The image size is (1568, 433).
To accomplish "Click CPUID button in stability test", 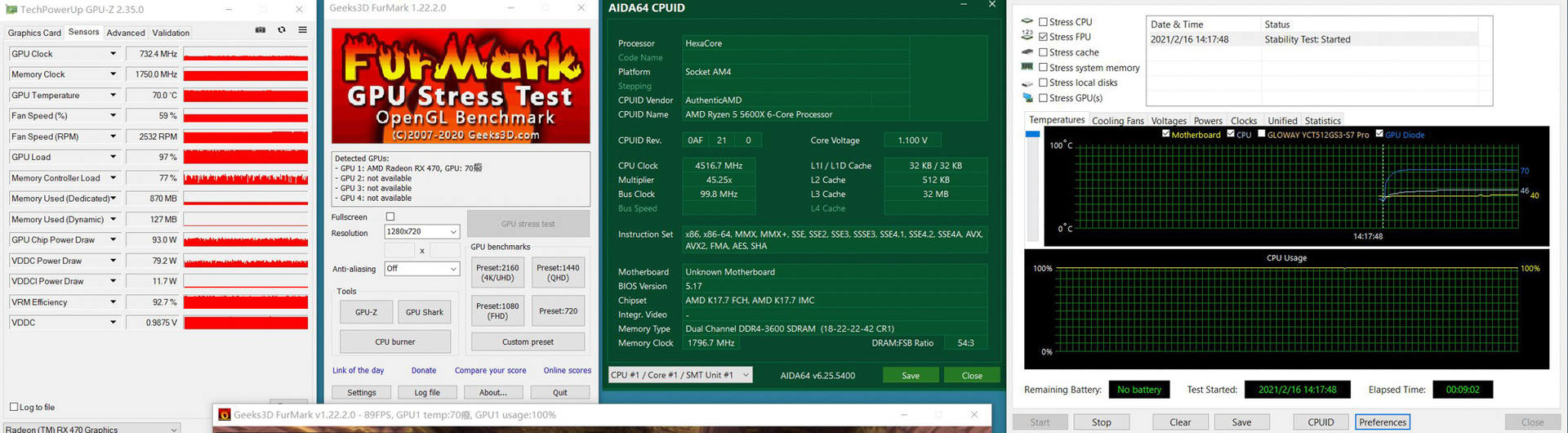I will click(1321, 422).
